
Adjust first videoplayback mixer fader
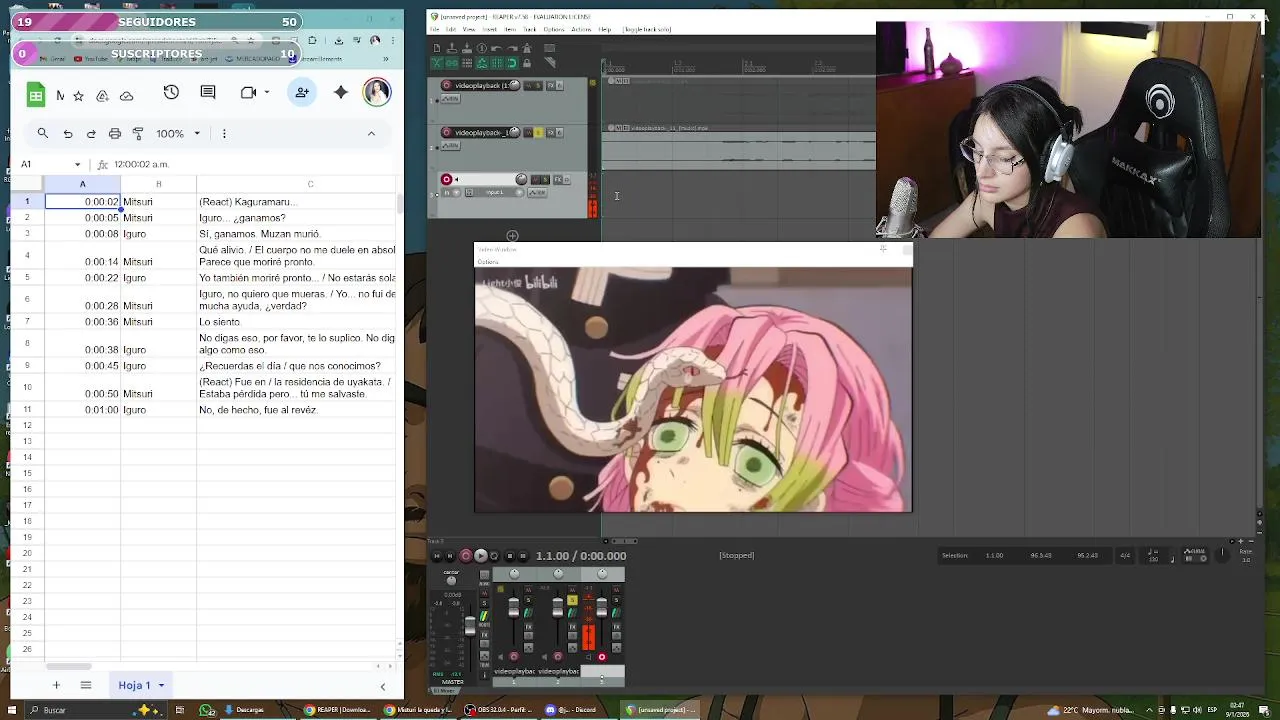514,608
